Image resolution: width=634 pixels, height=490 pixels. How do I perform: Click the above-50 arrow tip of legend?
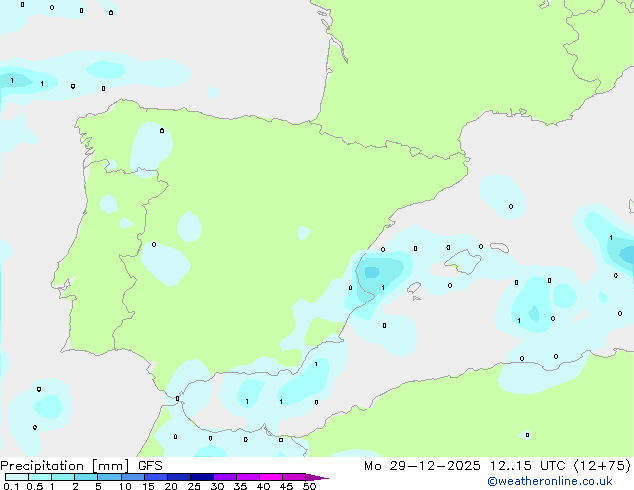pos(317,477)
